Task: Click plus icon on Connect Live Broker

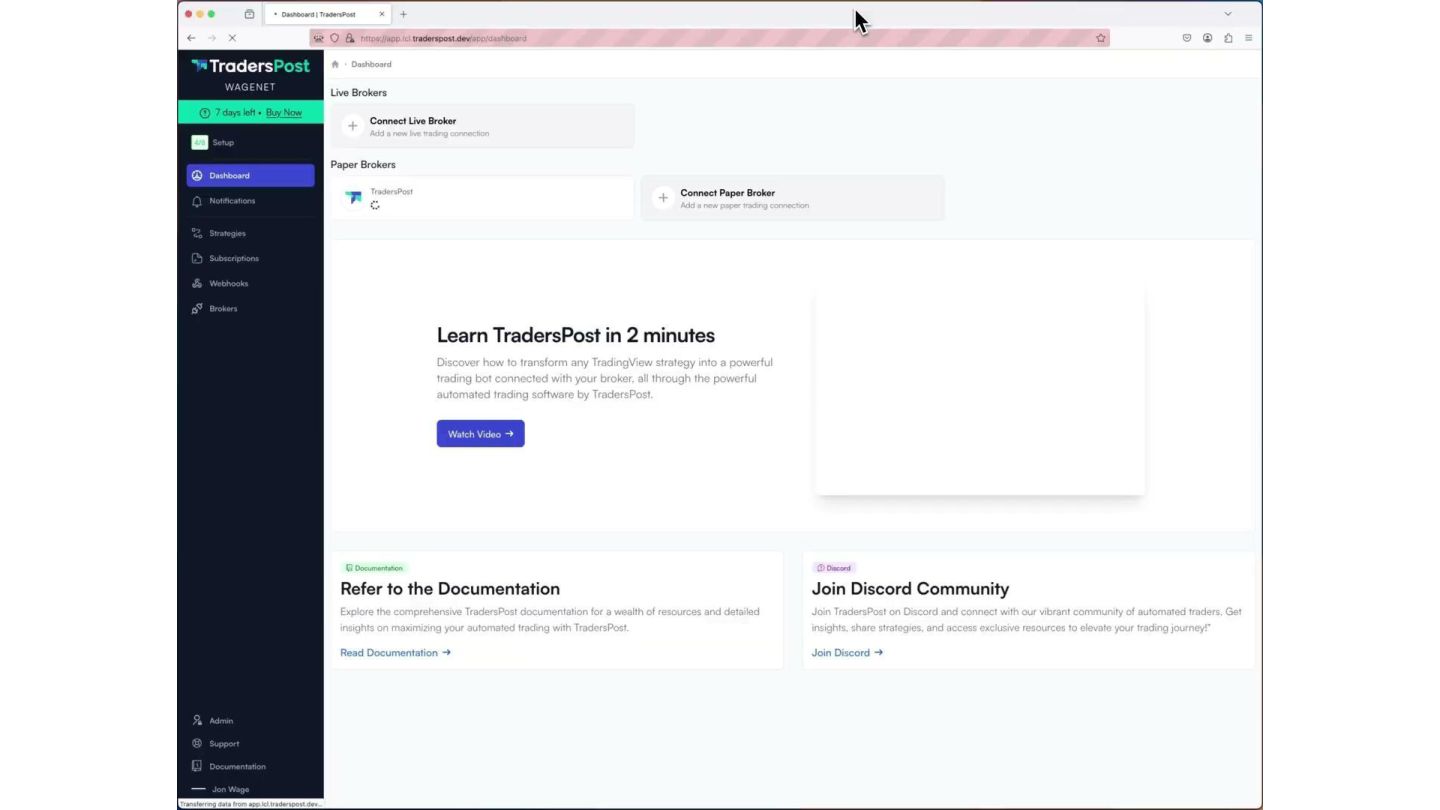Action: pos(352,126)
